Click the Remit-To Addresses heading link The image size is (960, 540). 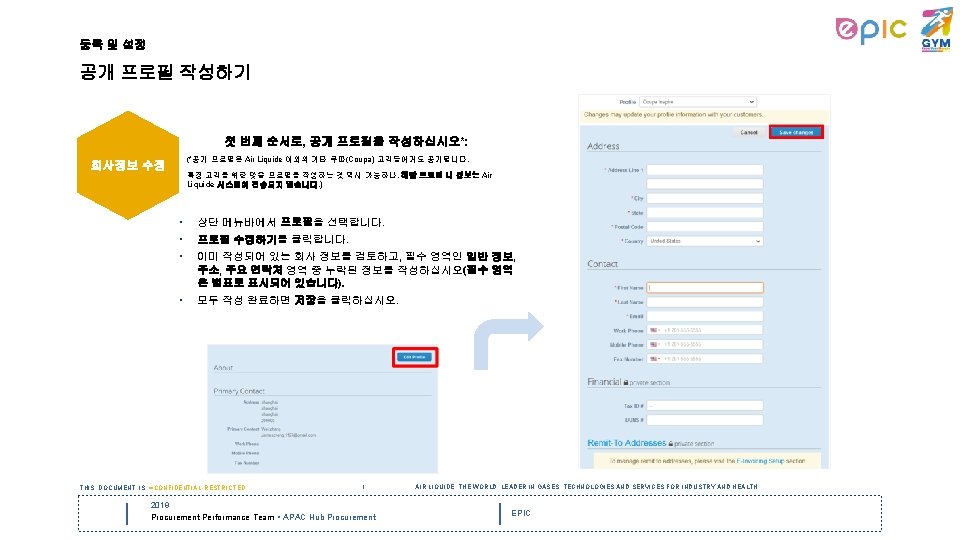tap(626, 443)
